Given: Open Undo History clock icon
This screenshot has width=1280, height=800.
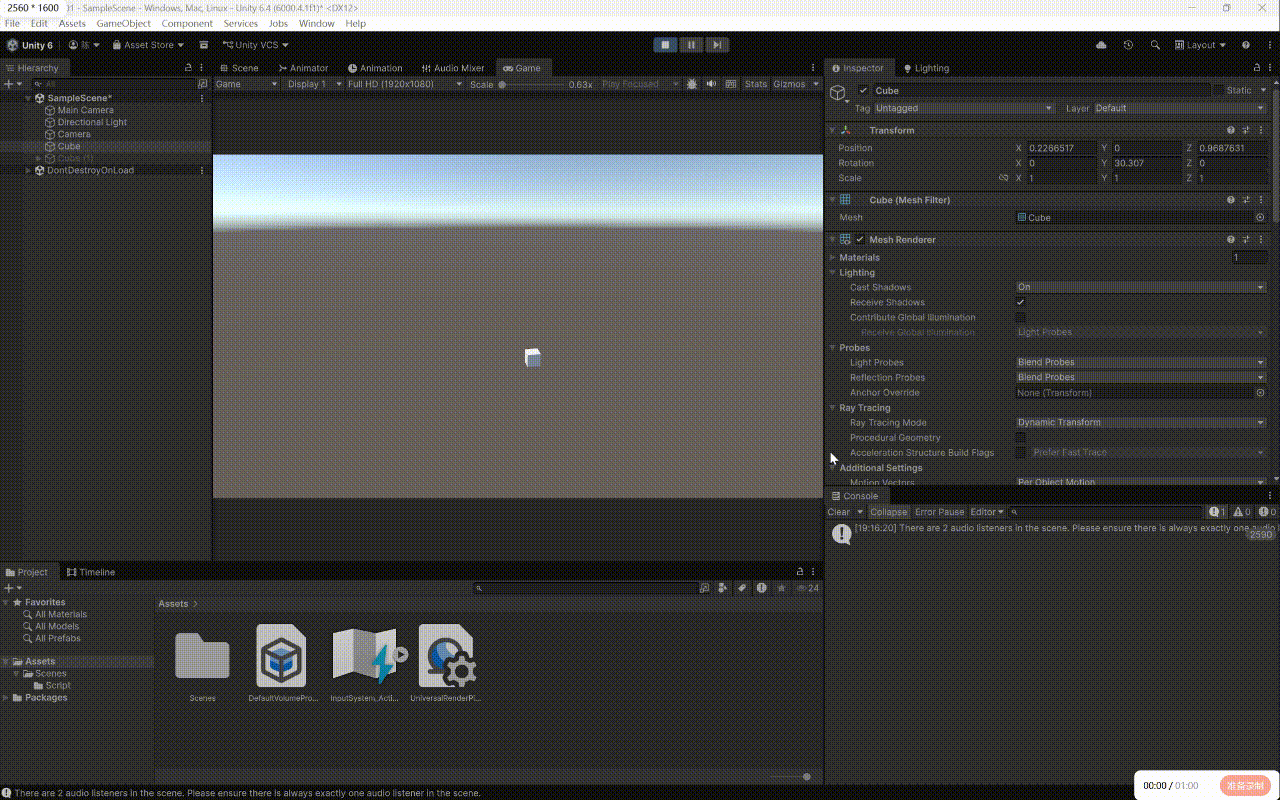Looking at the screenshot, I should point(1128,45).
